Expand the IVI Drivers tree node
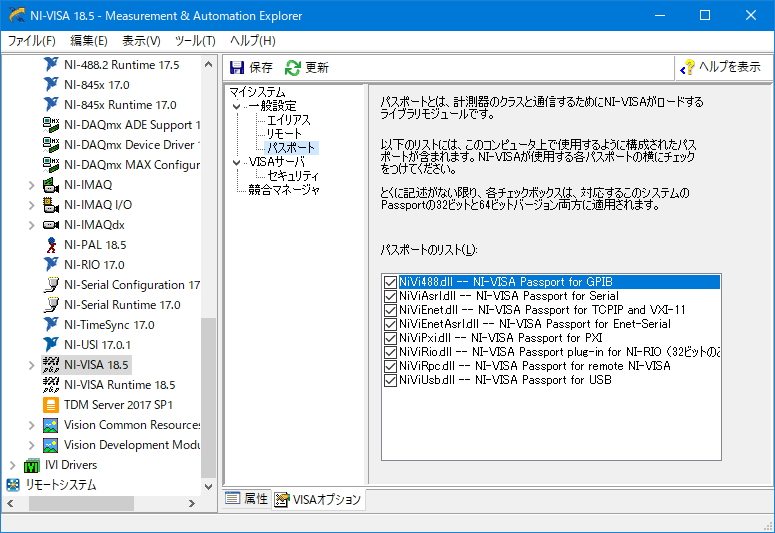Image resolution: width=775 pixels, height=533 pixels. point(13,466)
